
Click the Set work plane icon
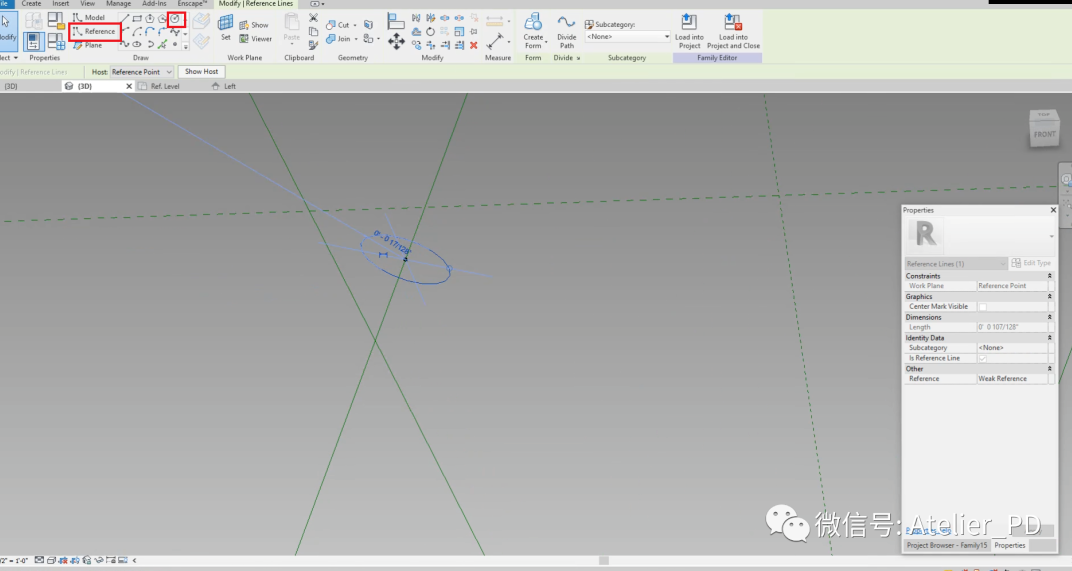tap(226, 27)
